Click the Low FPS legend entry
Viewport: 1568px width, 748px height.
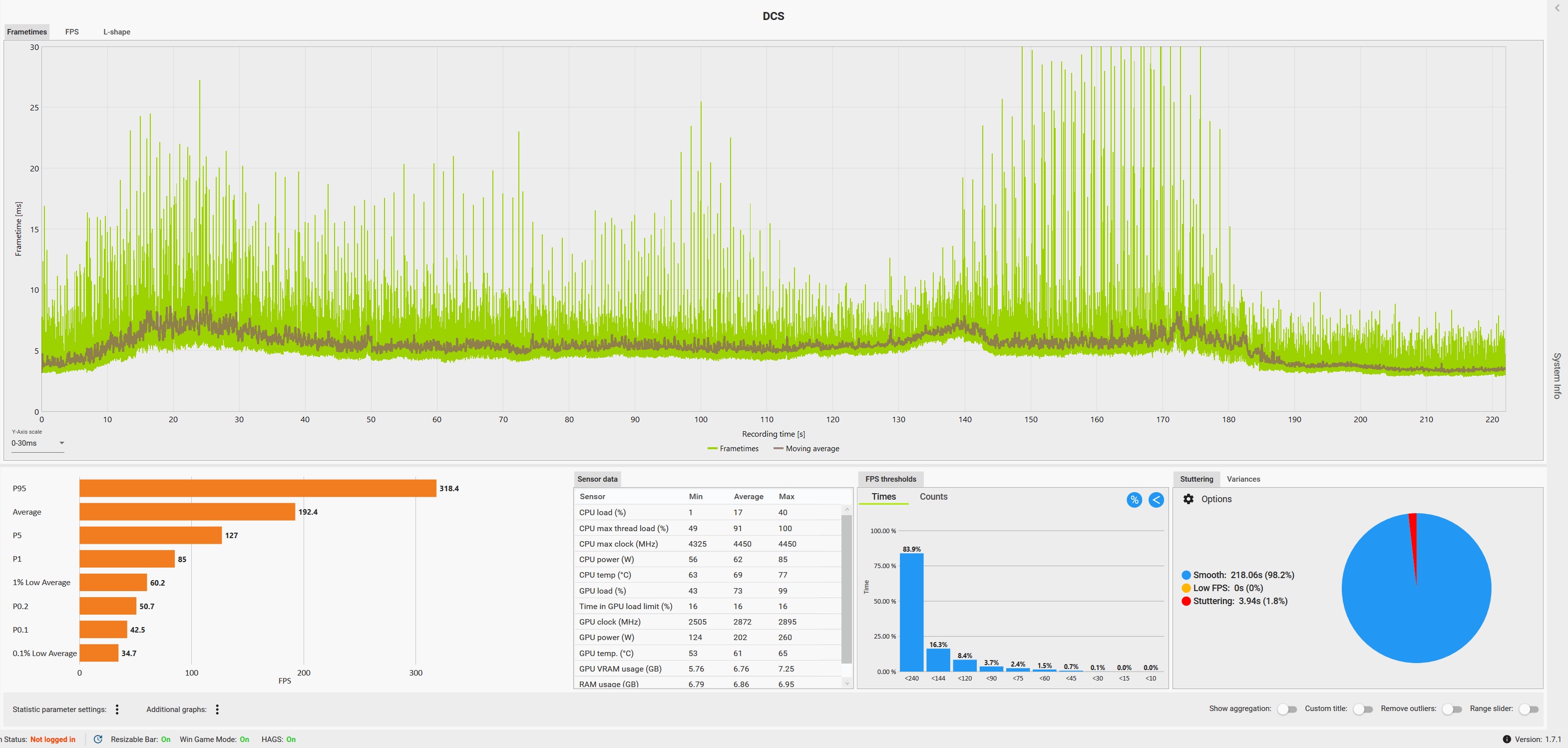tap(1222, 588)
